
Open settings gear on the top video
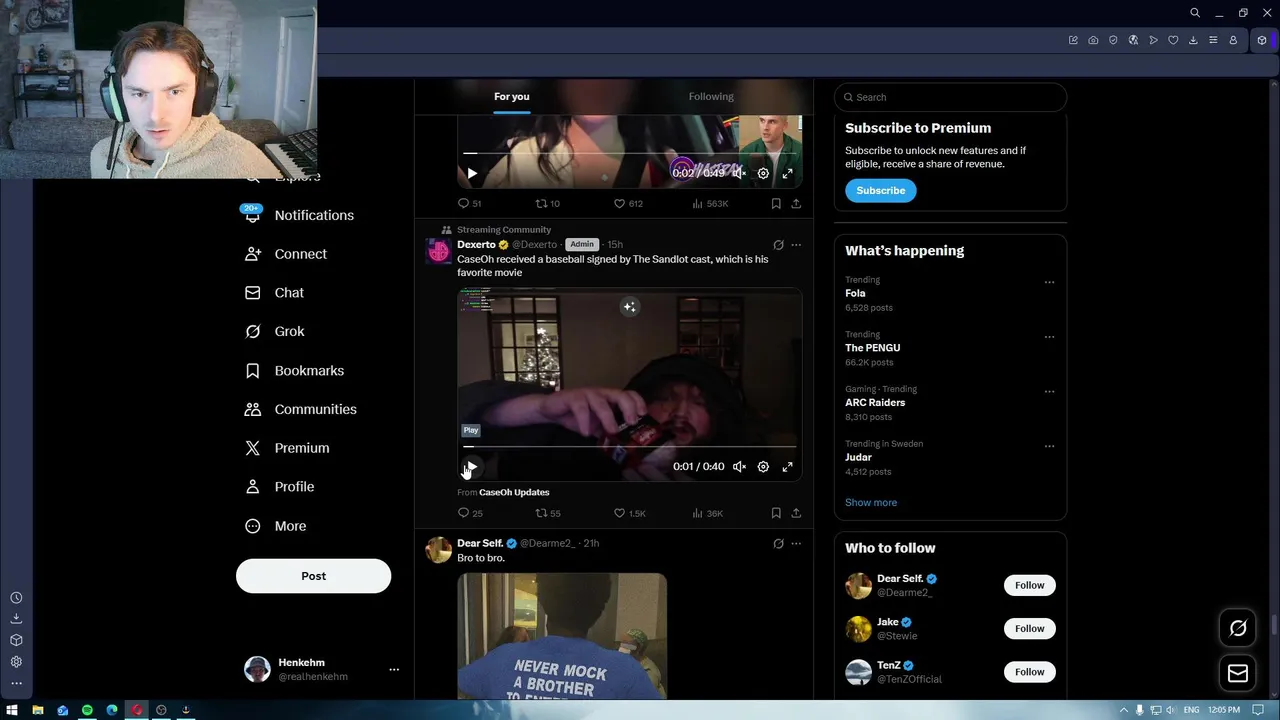coord(763,173)
